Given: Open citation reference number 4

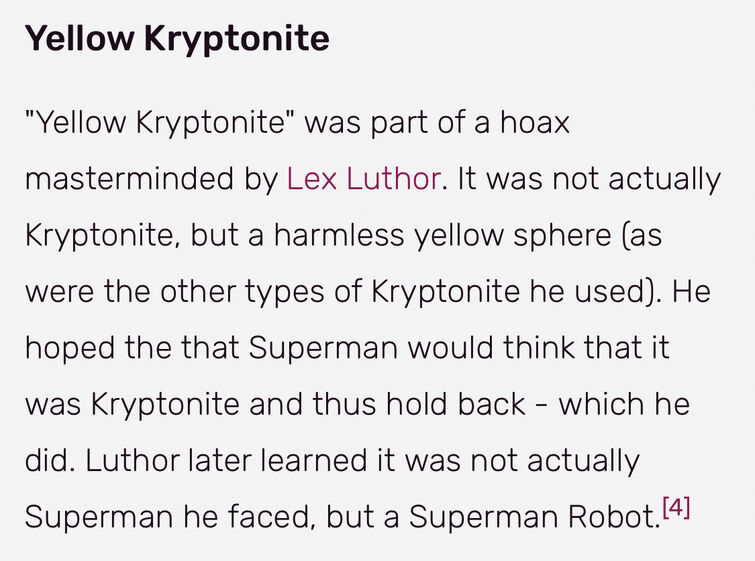Looking at the screenshot, I should (676, 507).
